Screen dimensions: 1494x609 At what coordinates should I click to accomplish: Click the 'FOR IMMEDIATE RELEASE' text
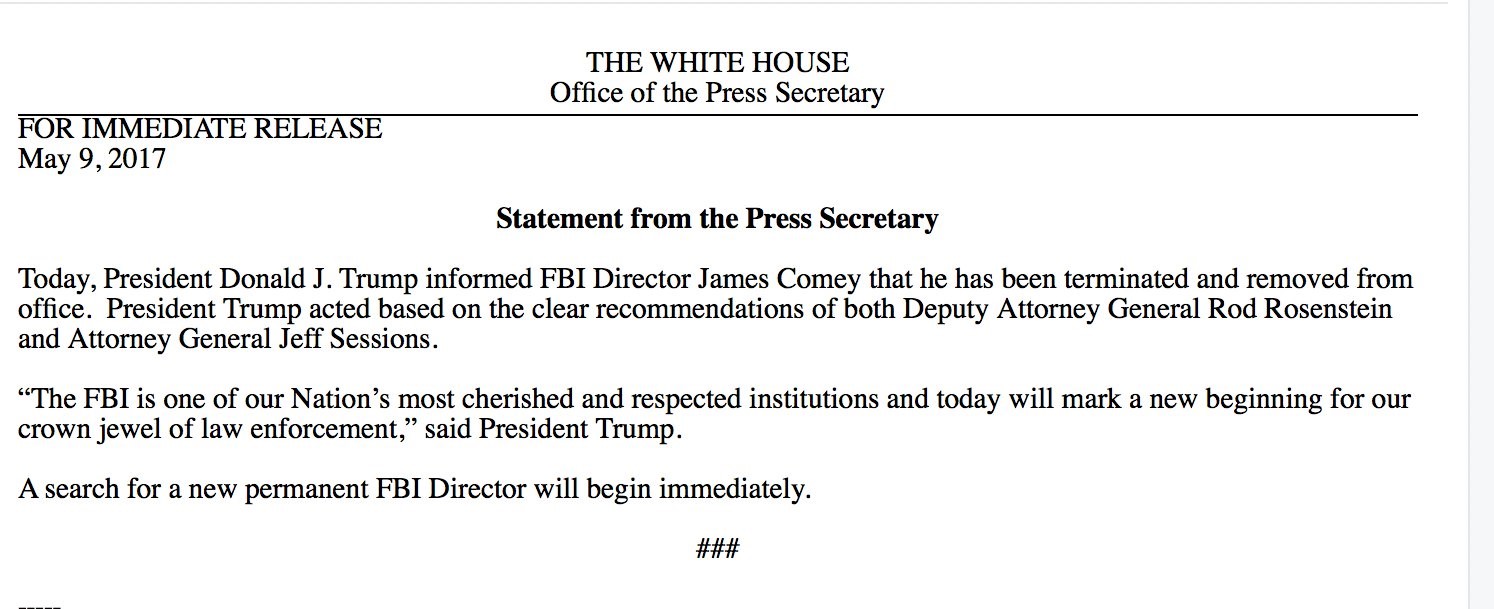pyautogui.click(x=200, y=128)
